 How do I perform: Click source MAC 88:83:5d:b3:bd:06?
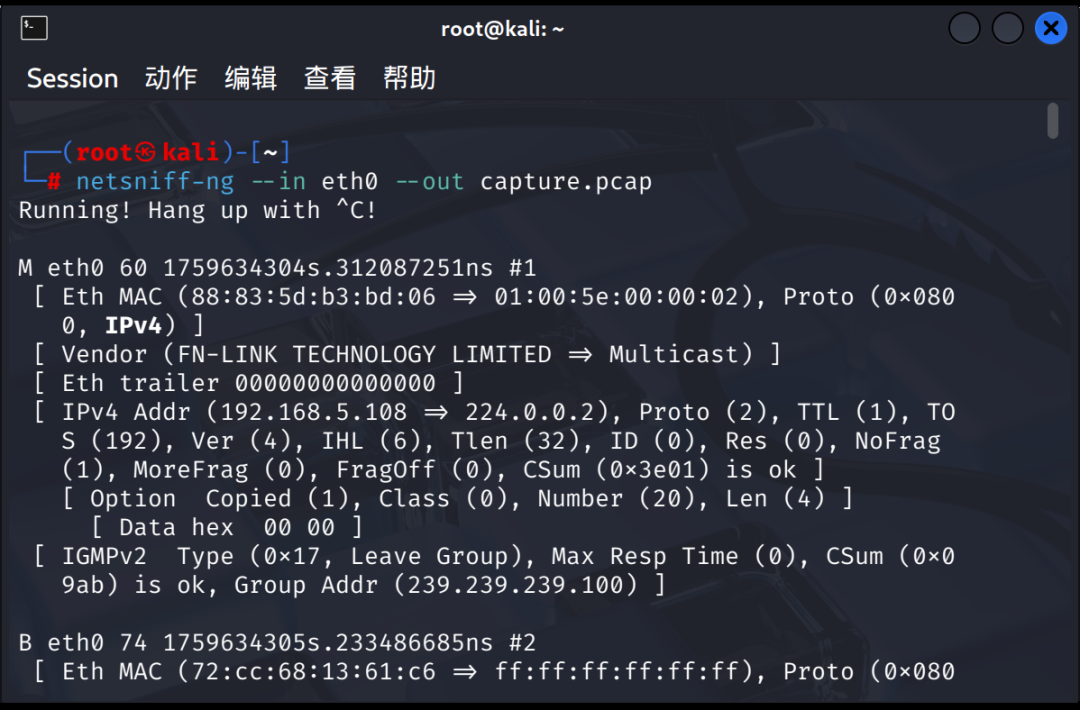[313, 297]
